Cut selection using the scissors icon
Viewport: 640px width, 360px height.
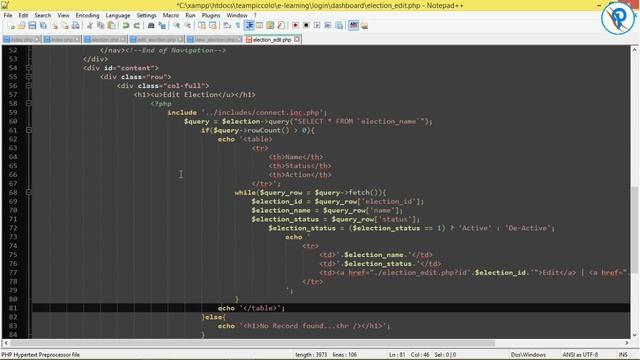point(90,26)
